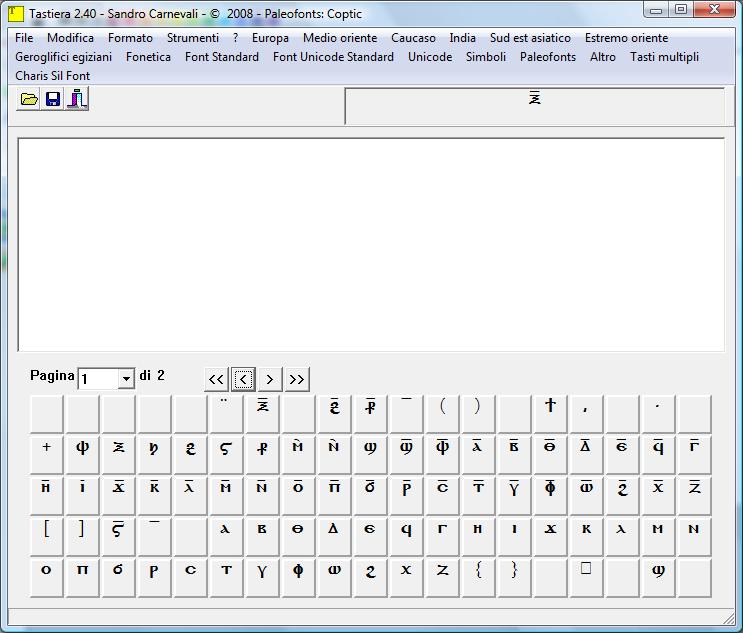743x633 pixels.
Task: Insert the plus sign key
Action: 46,455
